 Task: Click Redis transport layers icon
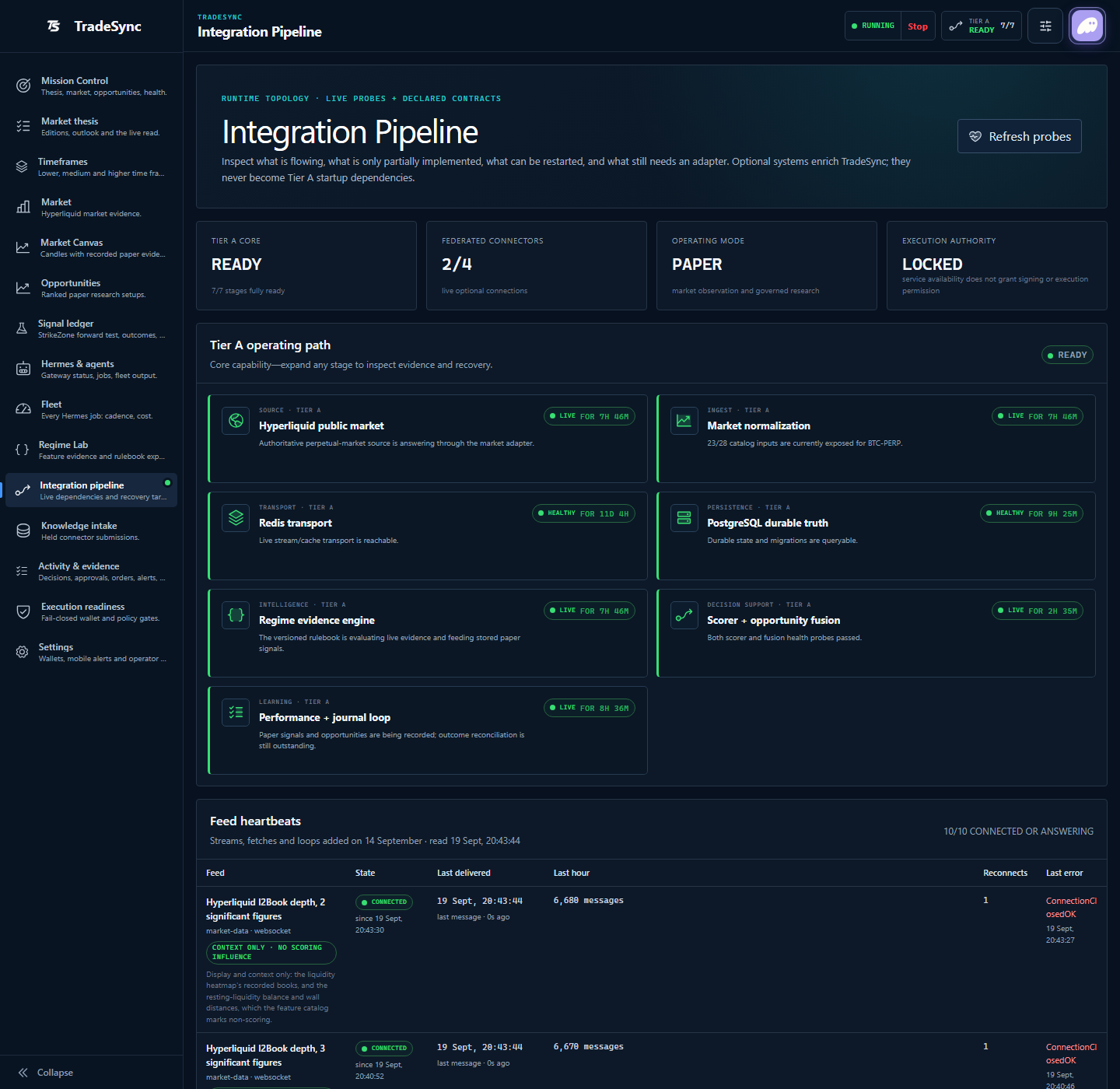[x=236, y=518]
